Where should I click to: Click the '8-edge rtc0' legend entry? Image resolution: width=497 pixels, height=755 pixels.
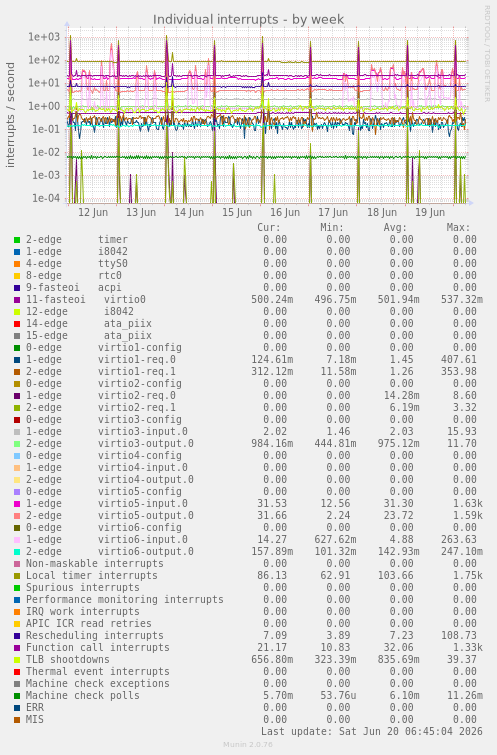click(x=74, y=275)
